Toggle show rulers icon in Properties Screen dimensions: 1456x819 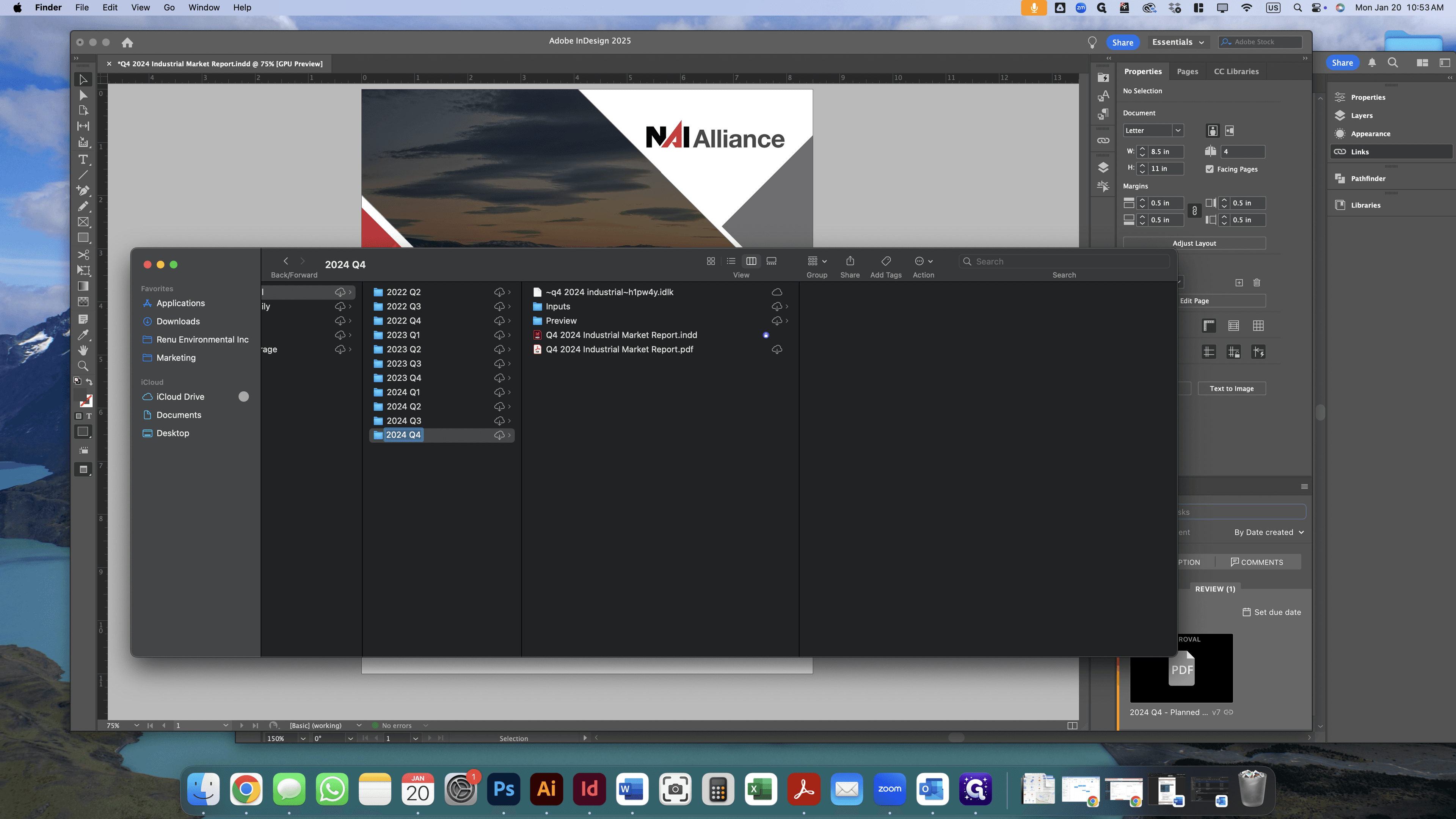click(1208, 326)
